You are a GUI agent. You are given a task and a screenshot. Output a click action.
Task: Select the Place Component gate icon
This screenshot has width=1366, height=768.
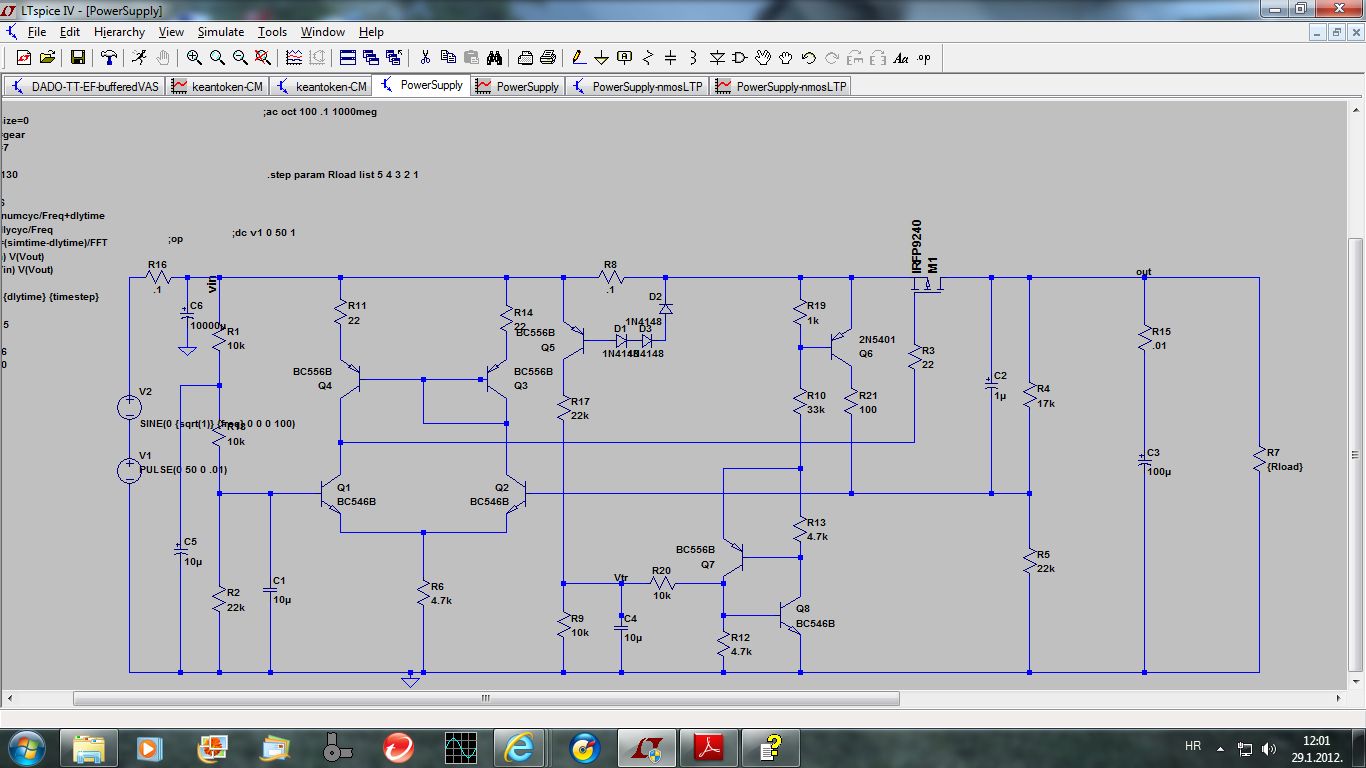pyautogui.click(x=740, y=58)
